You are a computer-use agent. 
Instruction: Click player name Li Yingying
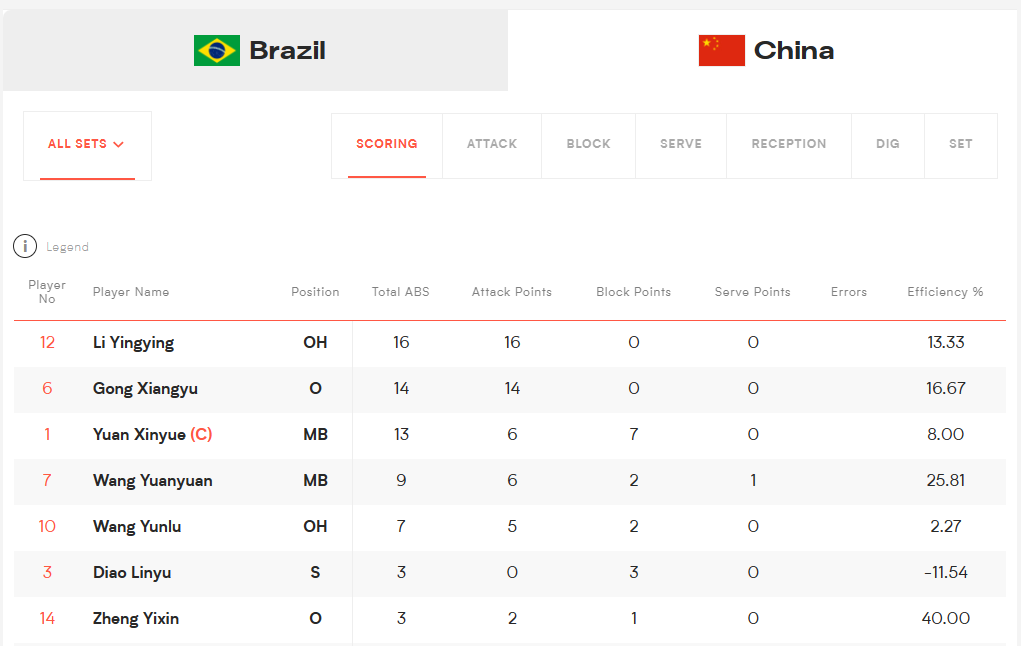133,343
